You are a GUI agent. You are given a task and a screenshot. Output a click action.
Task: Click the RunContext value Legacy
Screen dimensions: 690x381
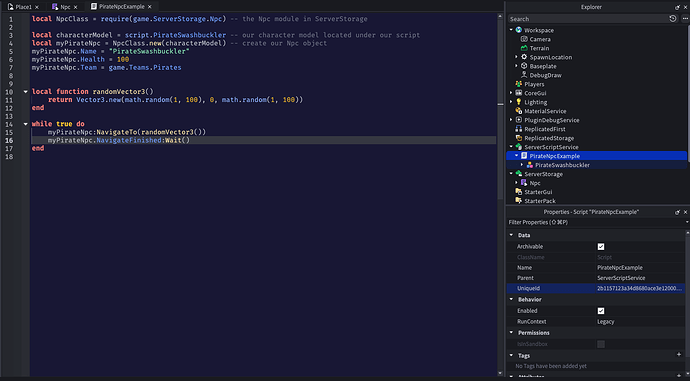coord(606,322)
